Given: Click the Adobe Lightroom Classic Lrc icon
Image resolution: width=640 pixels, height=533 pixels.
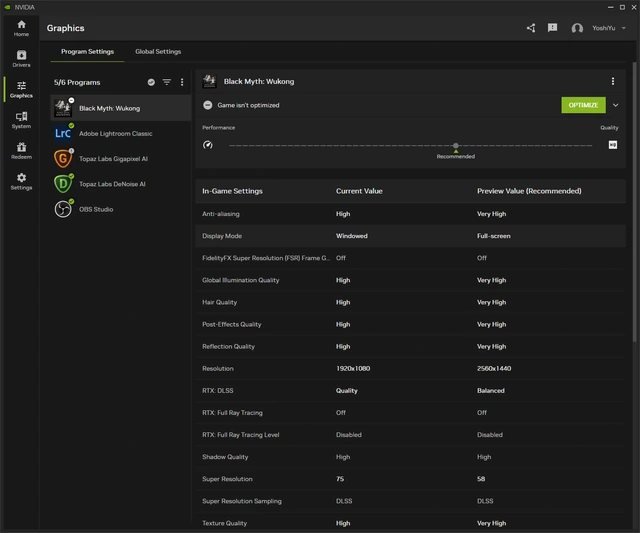Looking at the screenshot, I should click(63, 133).
